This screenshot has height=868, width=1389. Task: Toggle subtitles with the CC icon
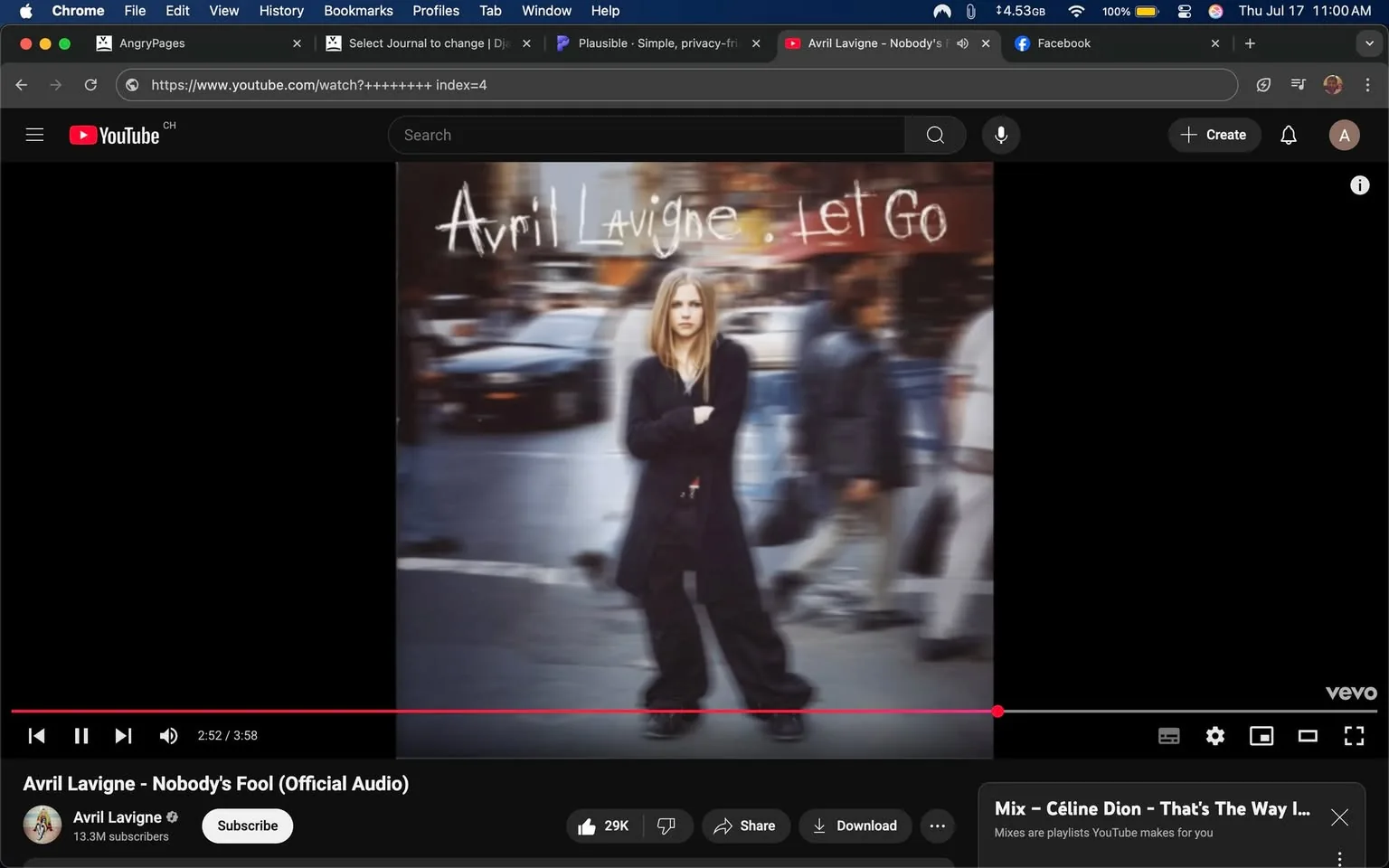pyautogui.click(x=1168, y=735)
